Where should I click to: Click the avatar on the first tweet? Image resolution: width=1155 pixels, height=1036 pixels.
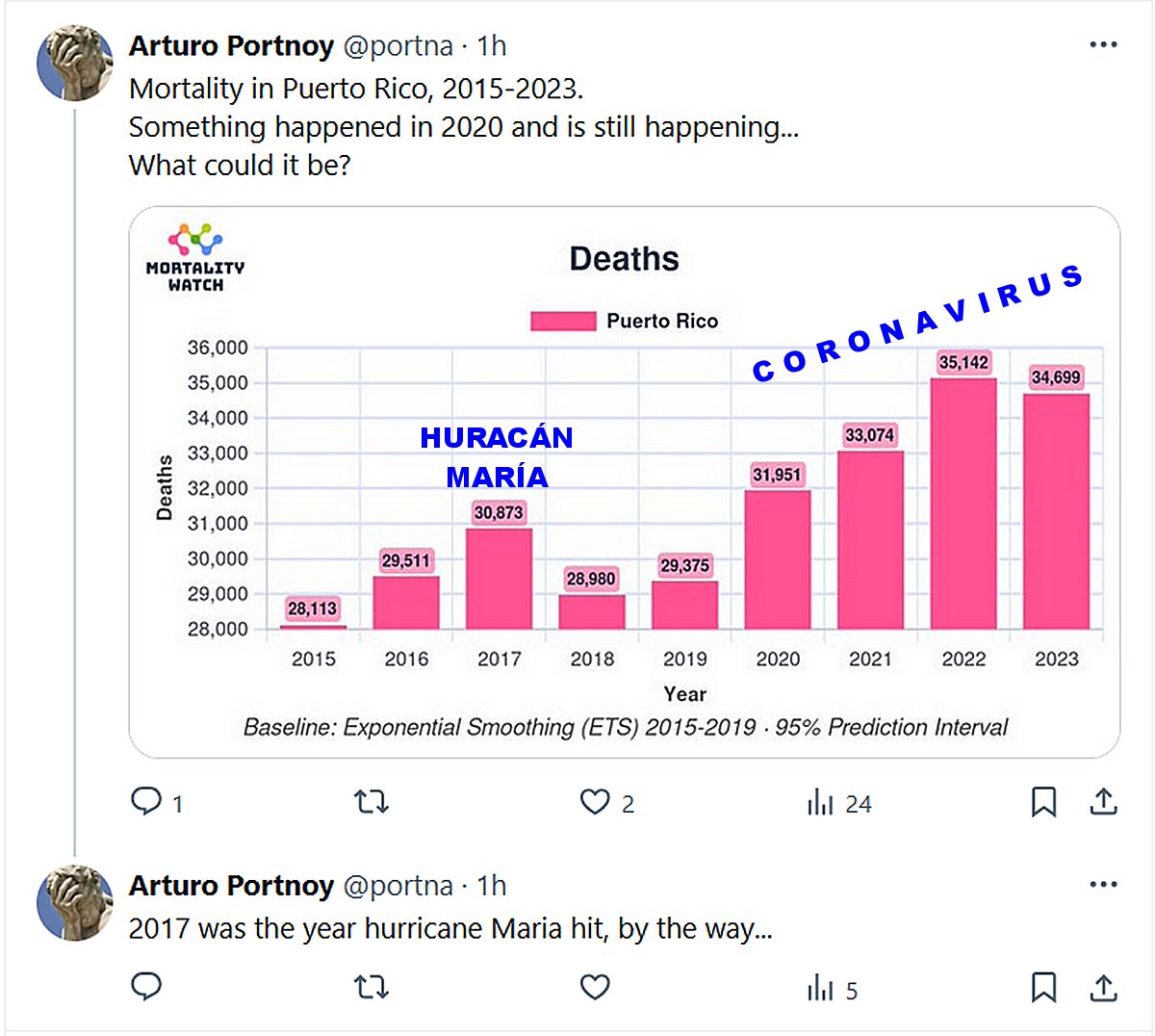click(x=74, y=63)
